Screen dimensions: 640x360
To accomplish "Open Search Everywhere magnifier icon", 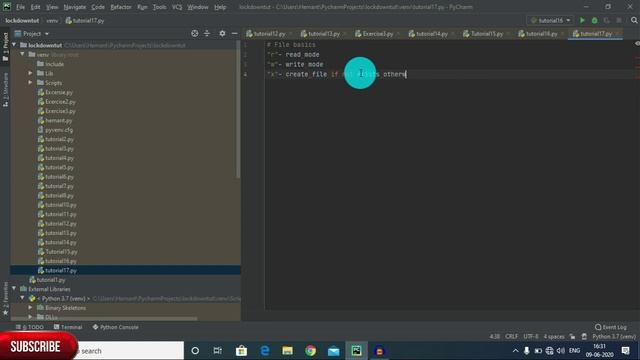I will [x=634, y=20].
